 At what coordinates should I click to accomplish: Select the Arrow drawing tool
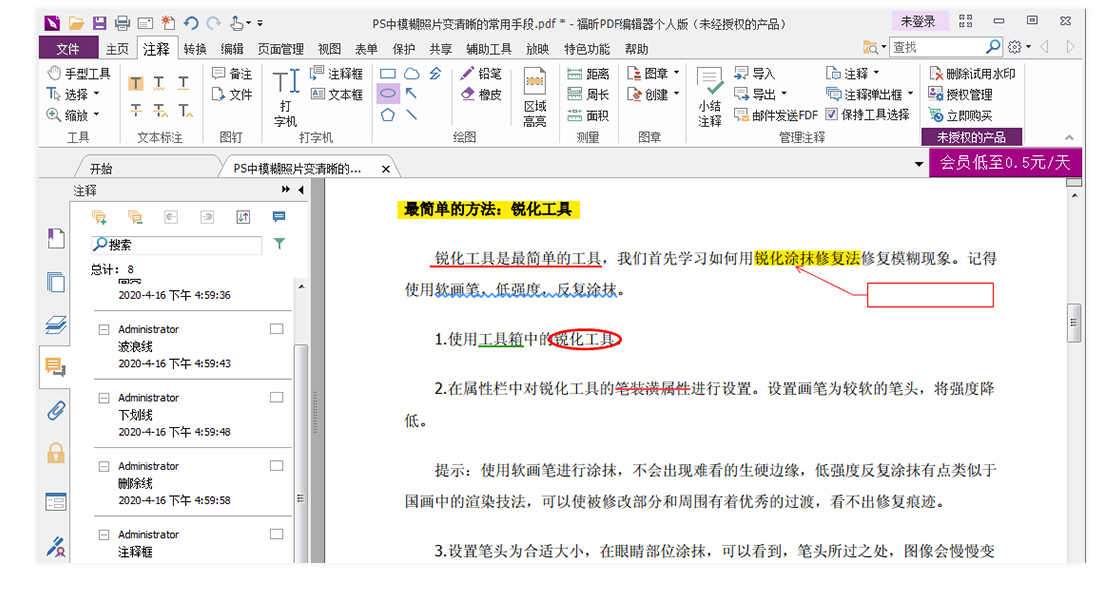[x=411, y=93]
